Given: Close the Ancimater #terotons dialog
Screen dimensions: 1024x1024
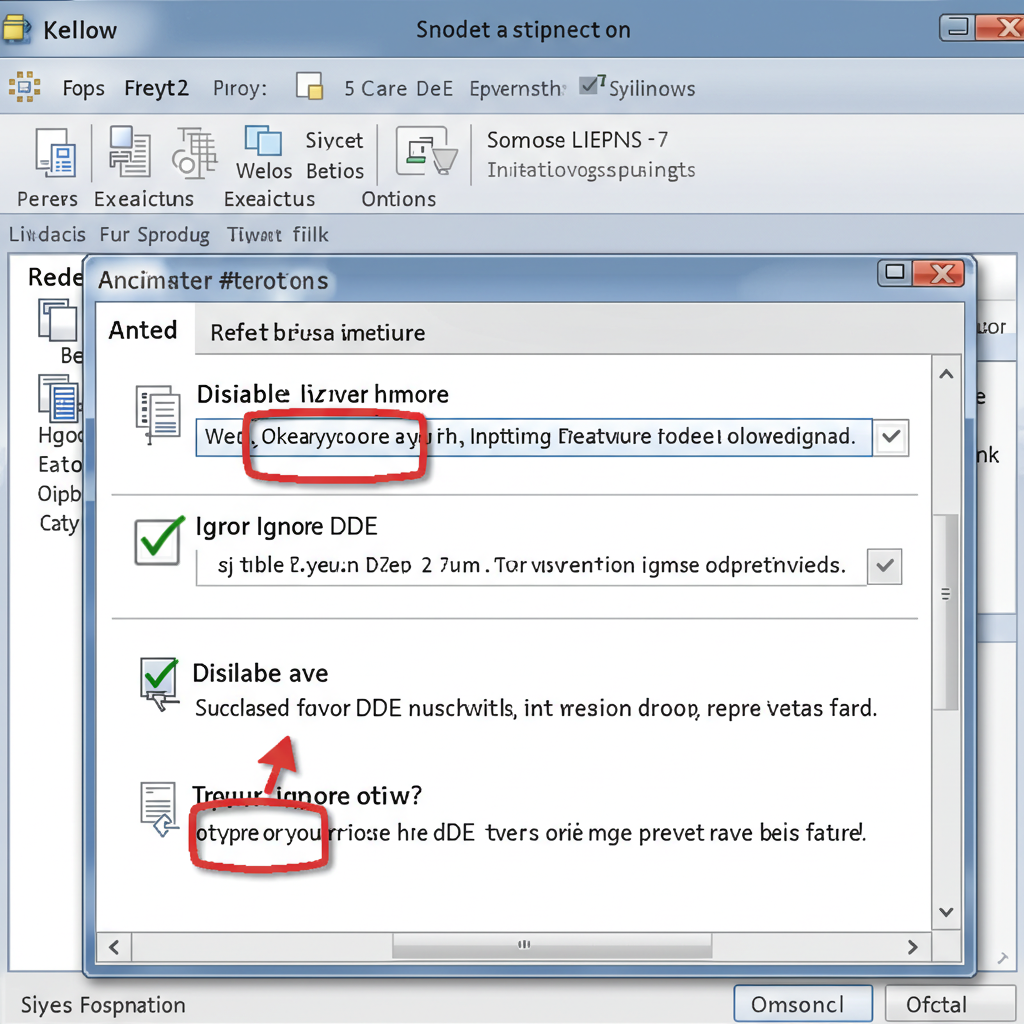Looking at the screenshot, I should click(x=938, y=273).
